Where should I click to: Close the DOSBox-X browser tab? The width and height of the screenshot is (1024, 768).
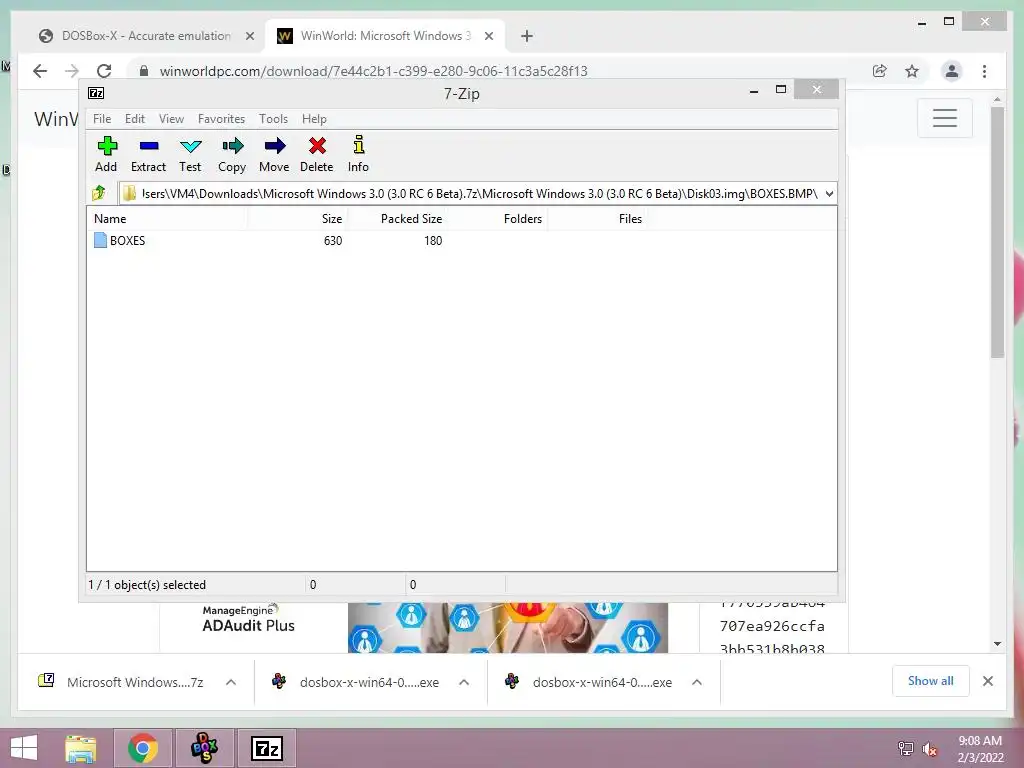(249, 37)
